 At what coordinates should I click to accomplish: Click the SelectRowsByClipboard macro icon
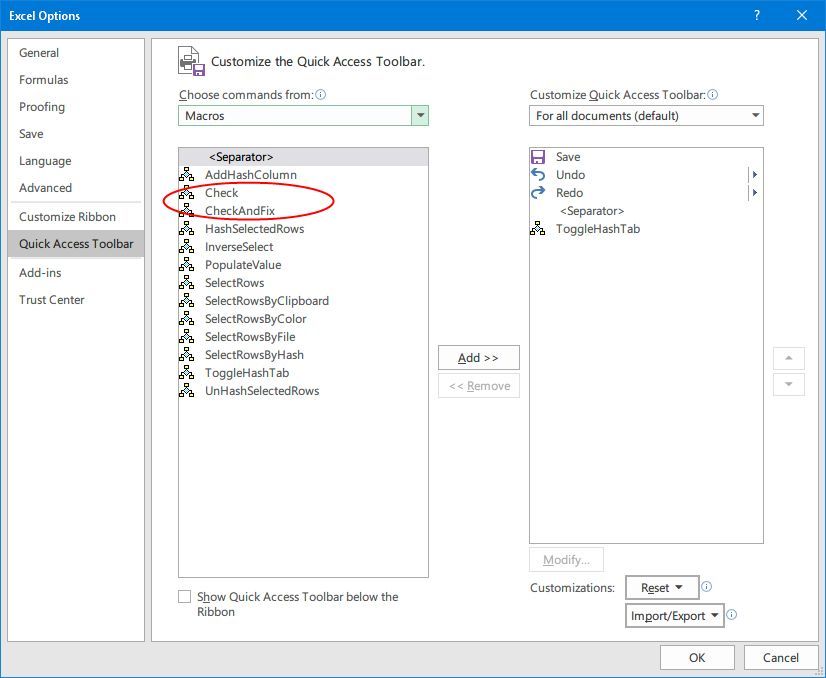pos(186,300)
